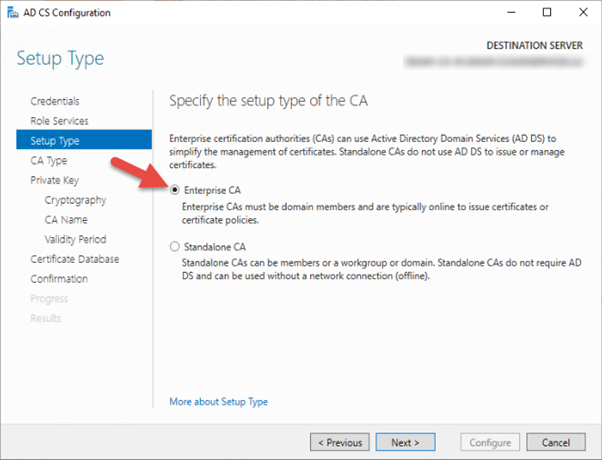Maximize the AD CS Configuration window
The height and width of the screenshot is (460, 602).
[x=547, y=12]
